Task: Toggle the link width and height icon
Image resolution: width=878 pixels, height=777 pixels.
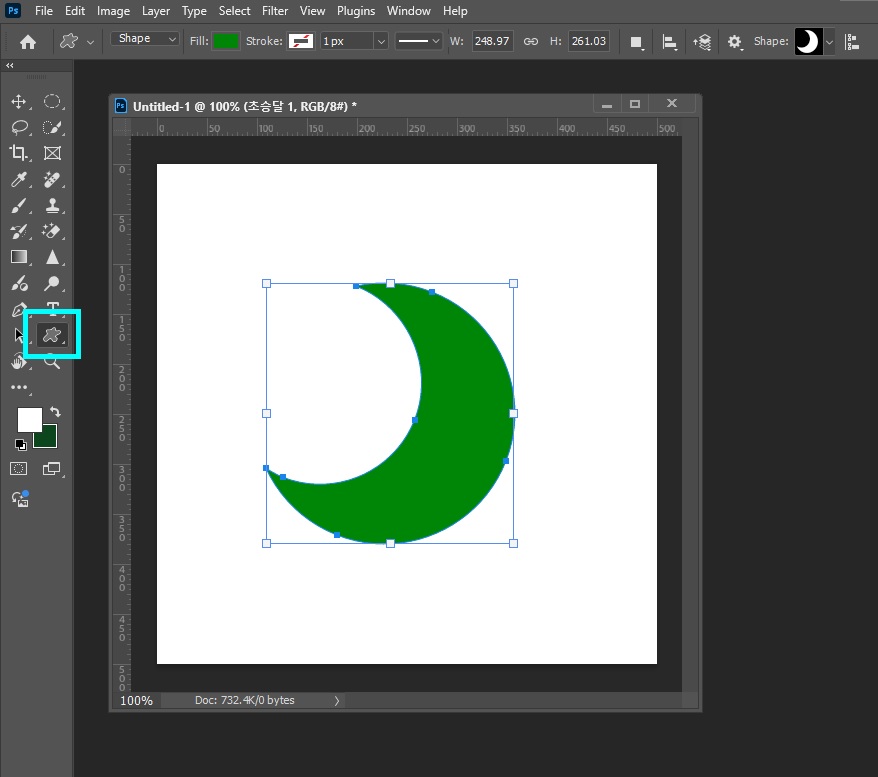Action: [x=530, y=41]
